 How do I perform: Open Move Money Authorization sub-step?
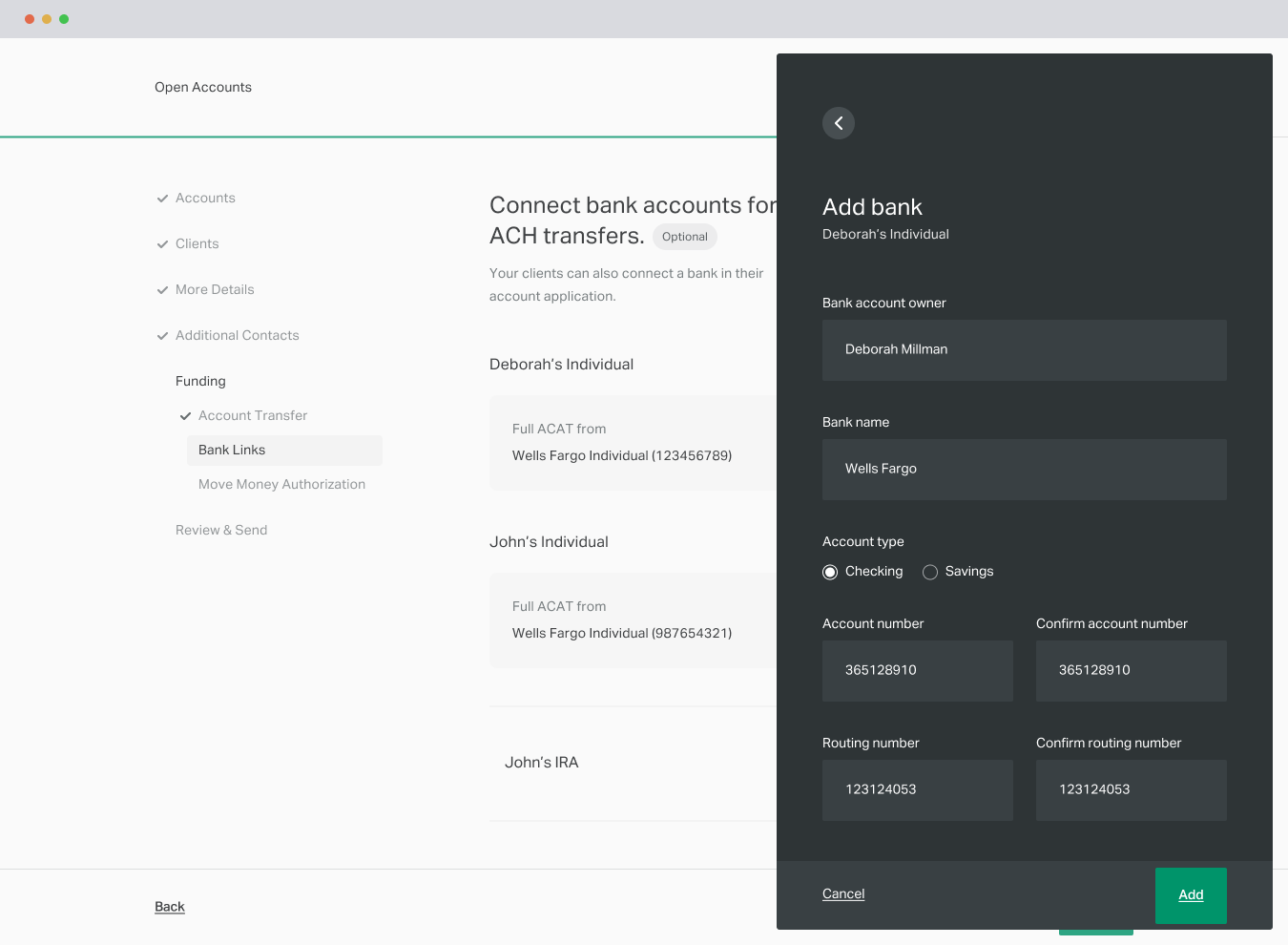pos(281,484)
